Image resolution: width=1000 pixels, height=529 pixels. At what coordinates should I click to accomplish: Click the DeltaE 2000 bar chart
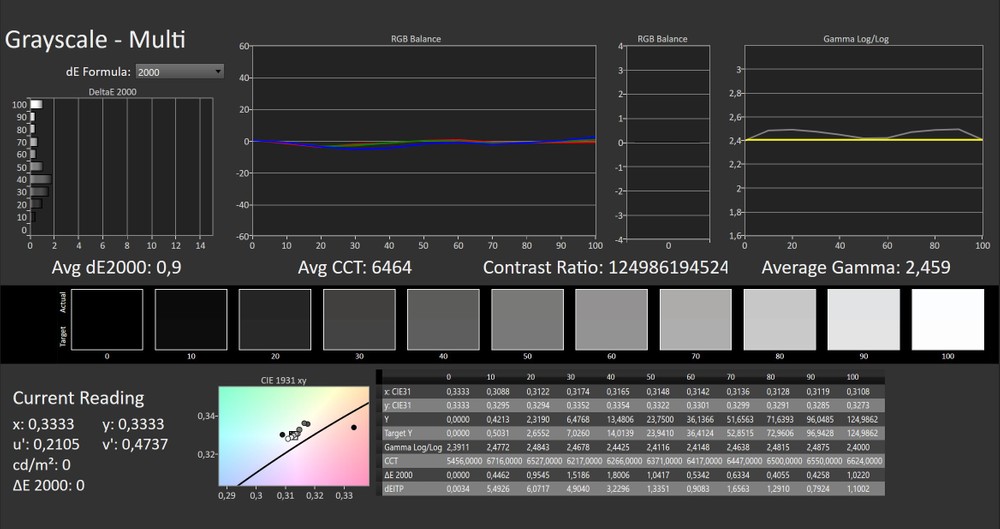[121, 167]
